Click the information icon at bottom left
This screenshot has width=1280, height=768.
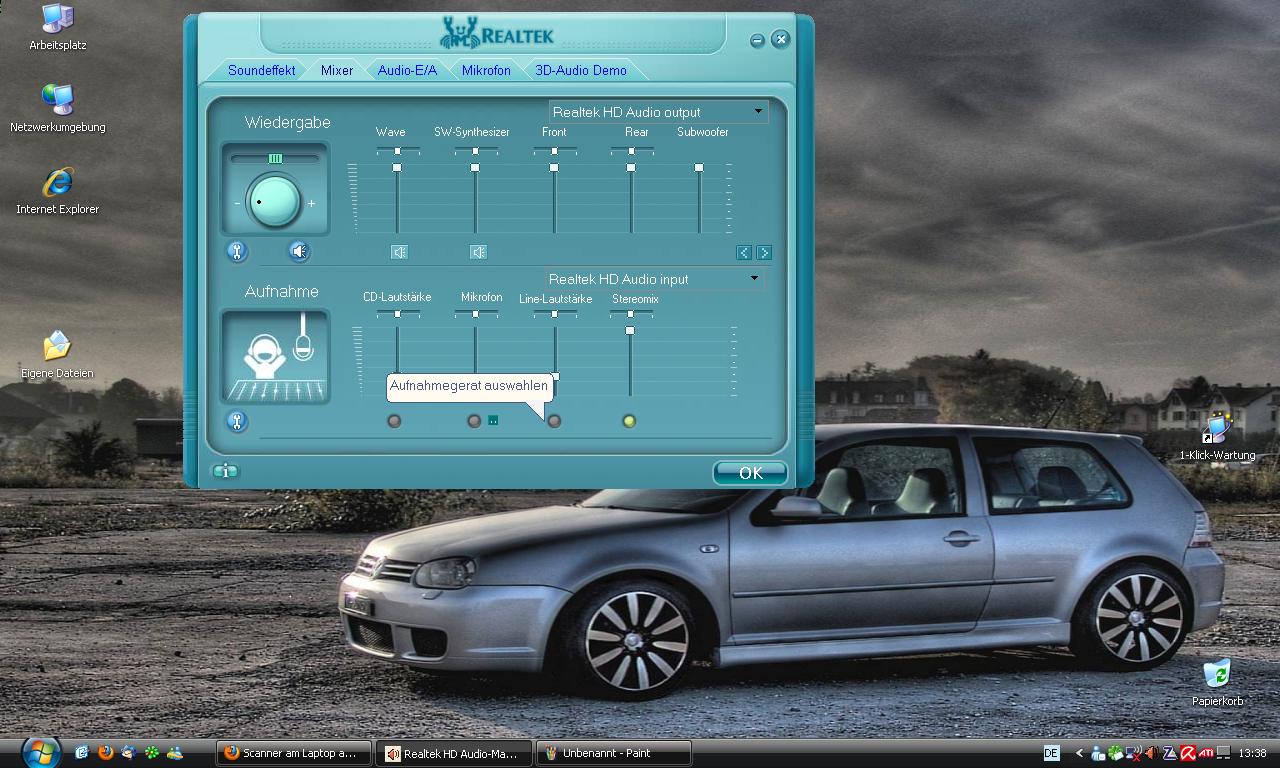click(x=225, y=471)
